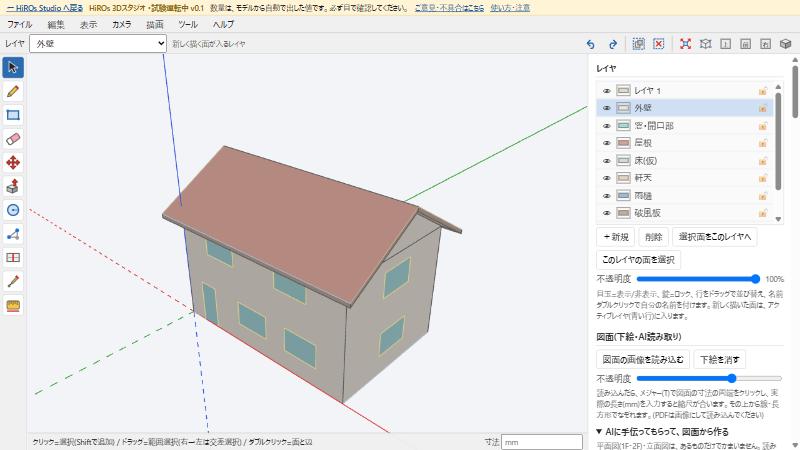Select the arrow selection tool
Screen dimensions: 800x450
(x=13, y=67)
